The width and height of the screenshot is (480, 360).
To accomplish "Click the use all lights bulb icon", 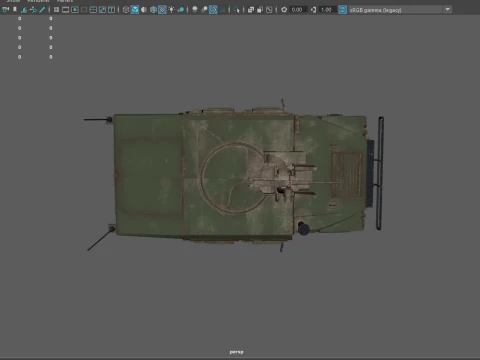I will (x=171, y=10).
